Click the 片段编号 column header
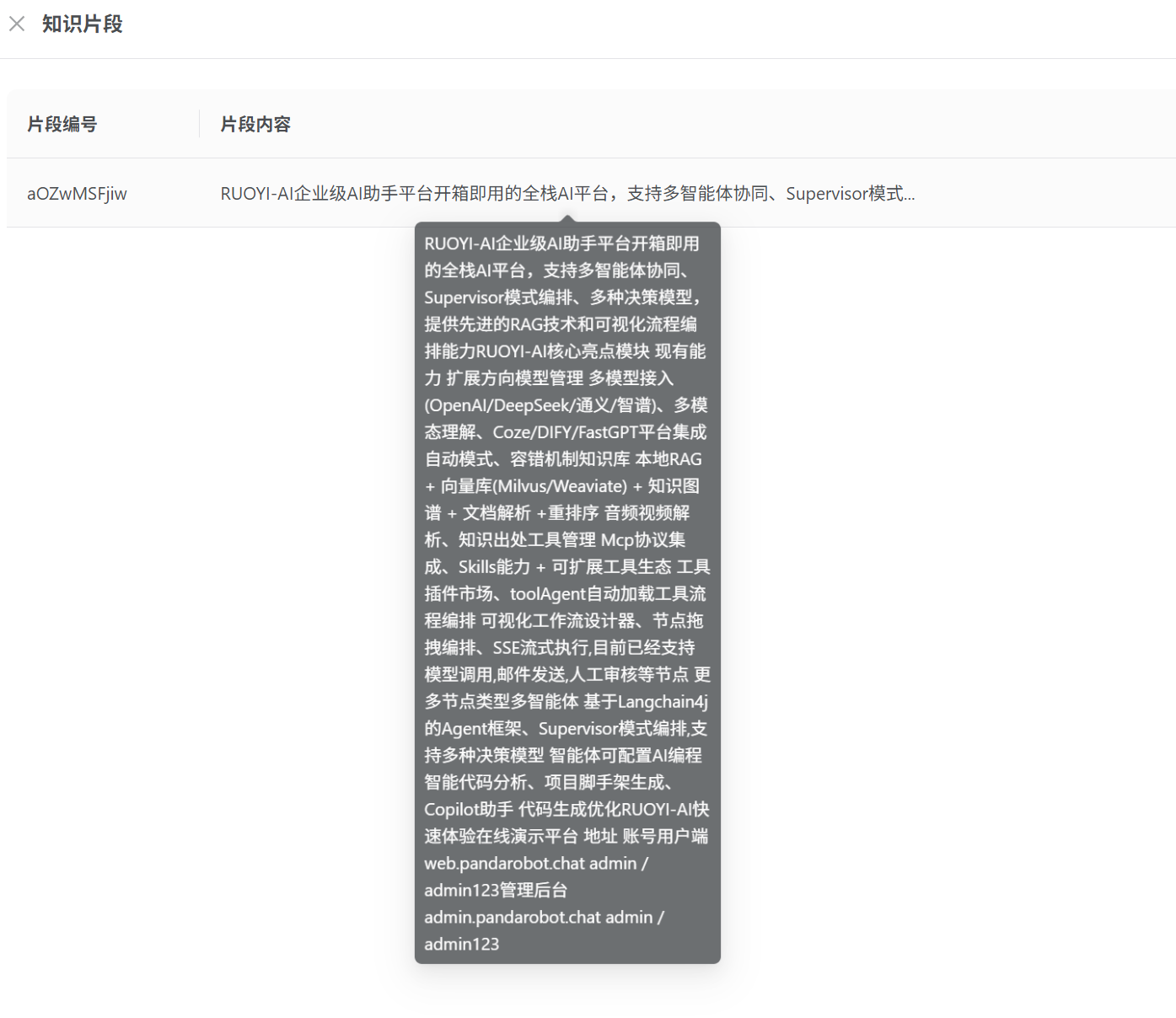The image size is (1176, 1018). click(62, 124)
